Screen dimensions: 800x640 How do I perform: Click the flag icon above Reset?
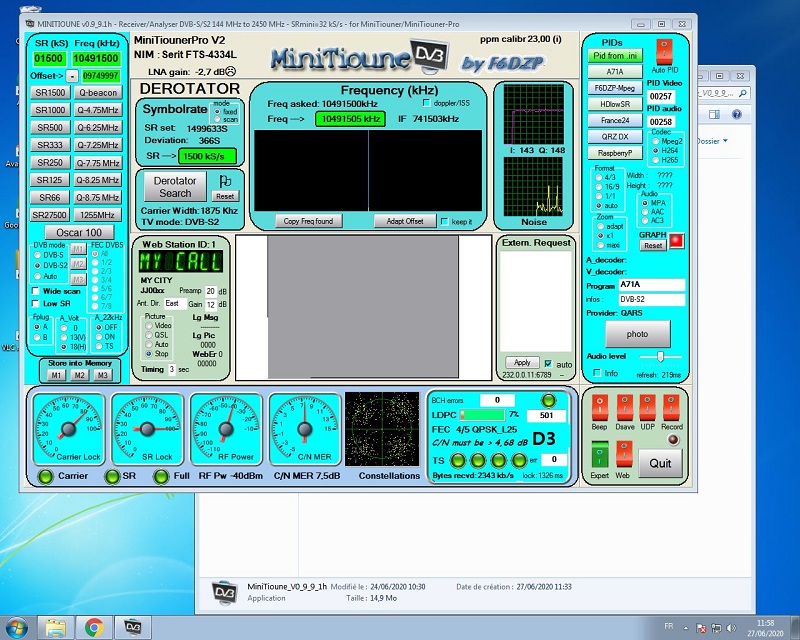point(225,181)
